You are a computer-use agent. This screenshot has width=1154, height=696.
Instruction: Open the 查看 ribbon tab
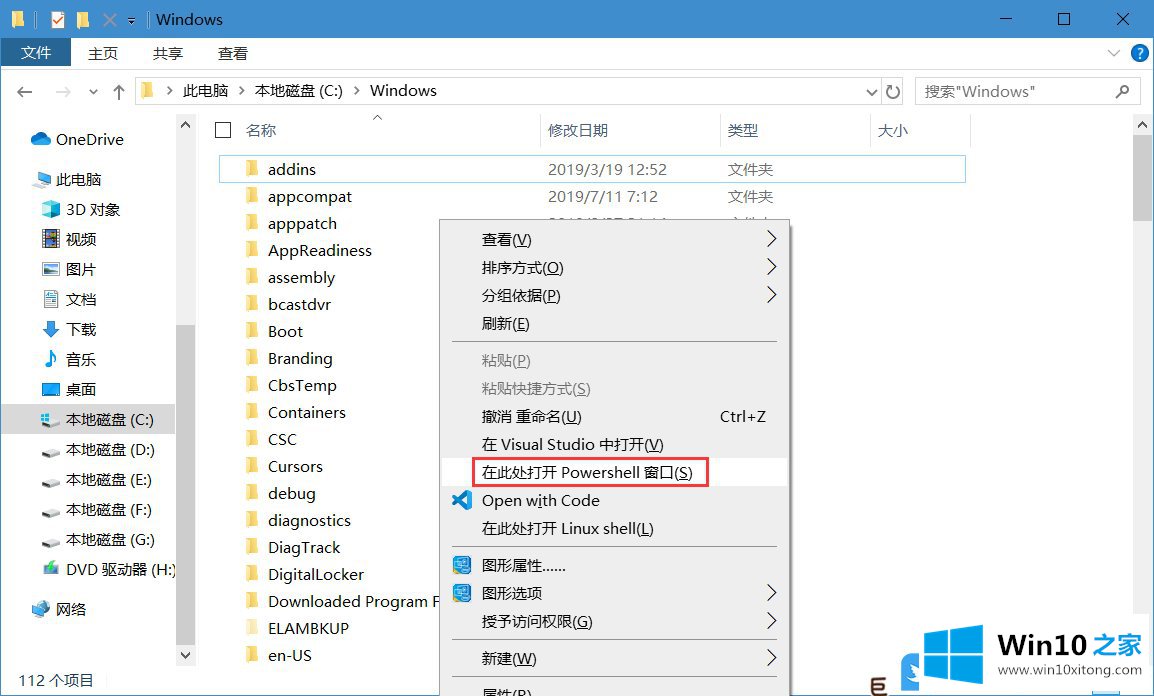[233, 54]
